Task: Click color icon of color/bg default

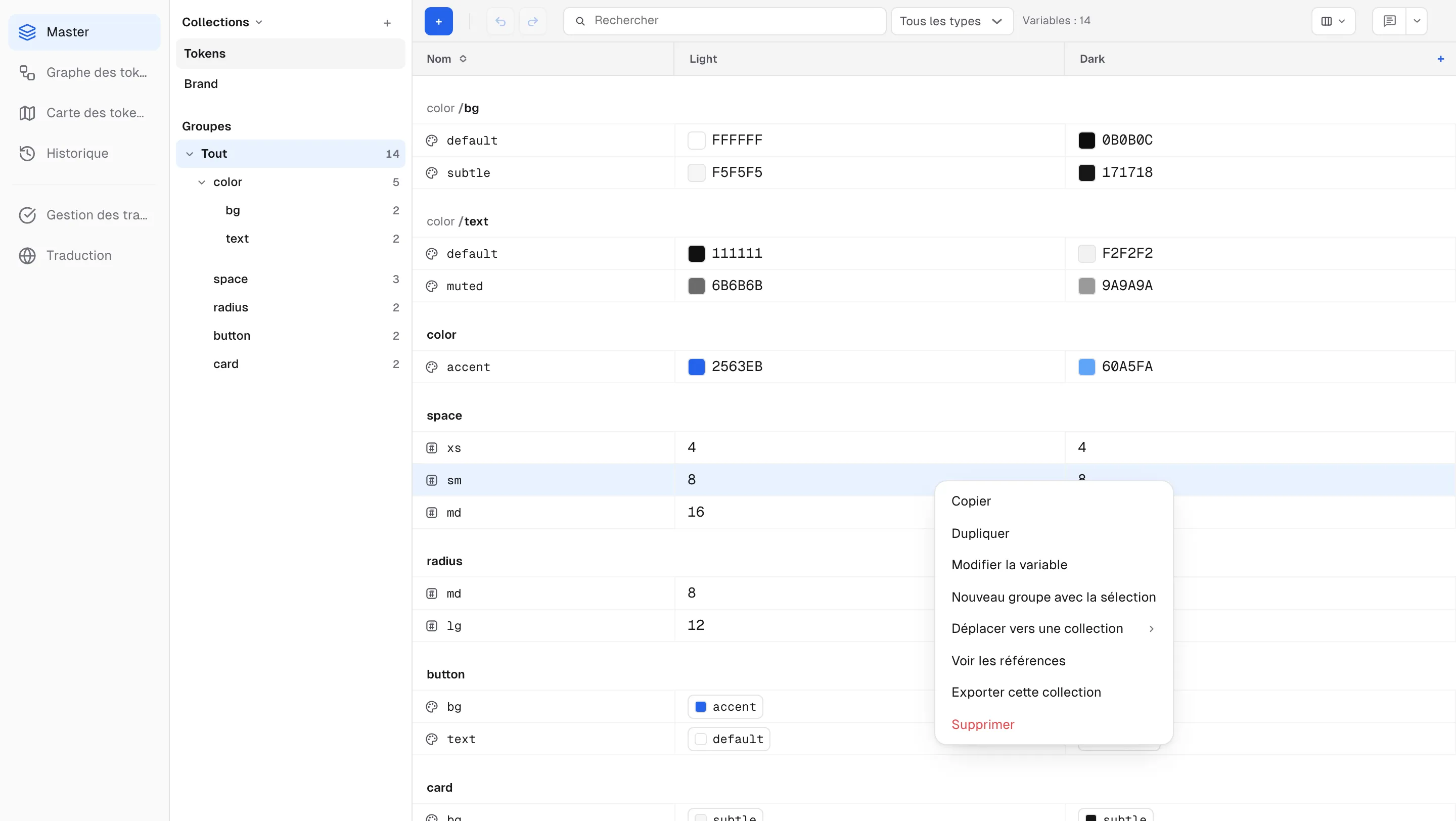Action: 432,141
